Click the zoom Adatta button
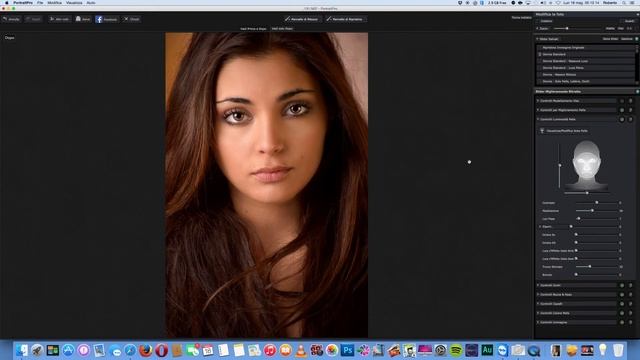This screenshot has height=360, width=640. (610, 29)
